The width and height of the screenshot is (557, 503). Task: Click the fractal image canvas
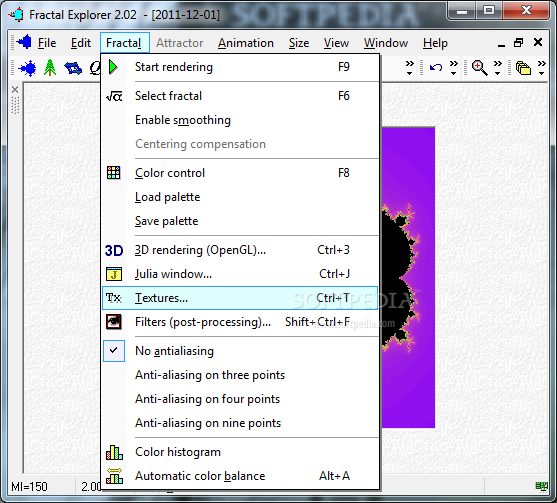click(409, 277)
